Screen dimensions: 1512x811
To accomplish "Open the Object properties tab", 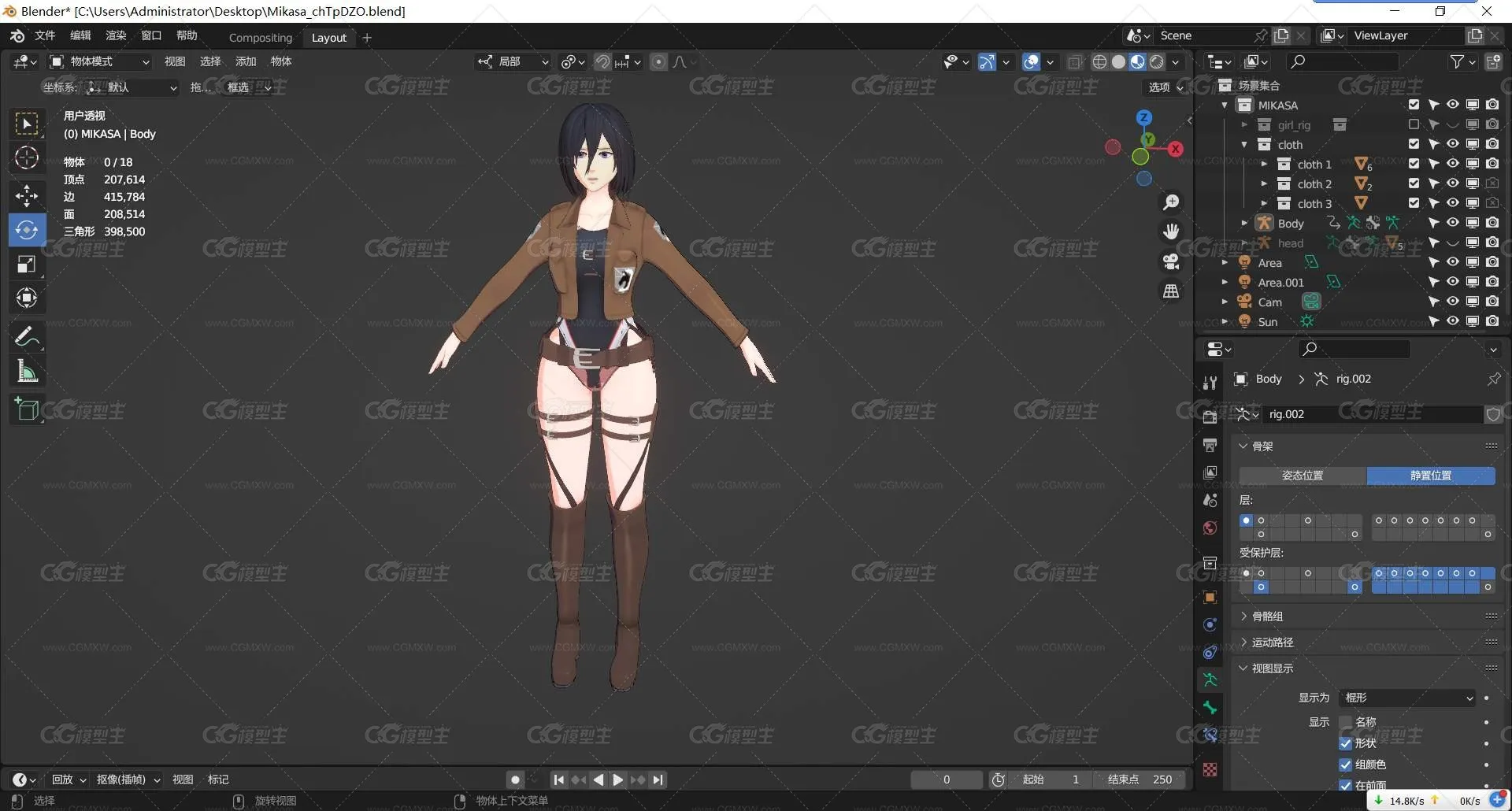I will 1210,597.
